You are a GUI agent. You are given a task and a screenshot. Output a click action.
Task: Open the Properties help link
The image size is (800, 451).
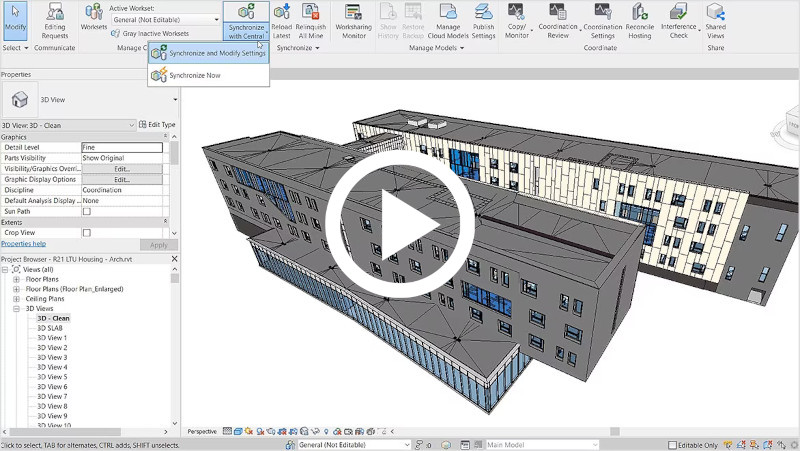point(23,244)
